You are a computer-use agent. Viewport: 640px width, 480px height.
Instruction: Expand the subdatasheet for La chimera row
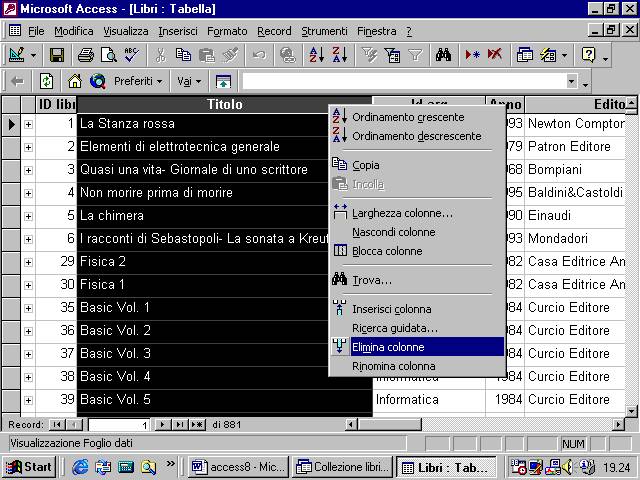tap(28, 216)
